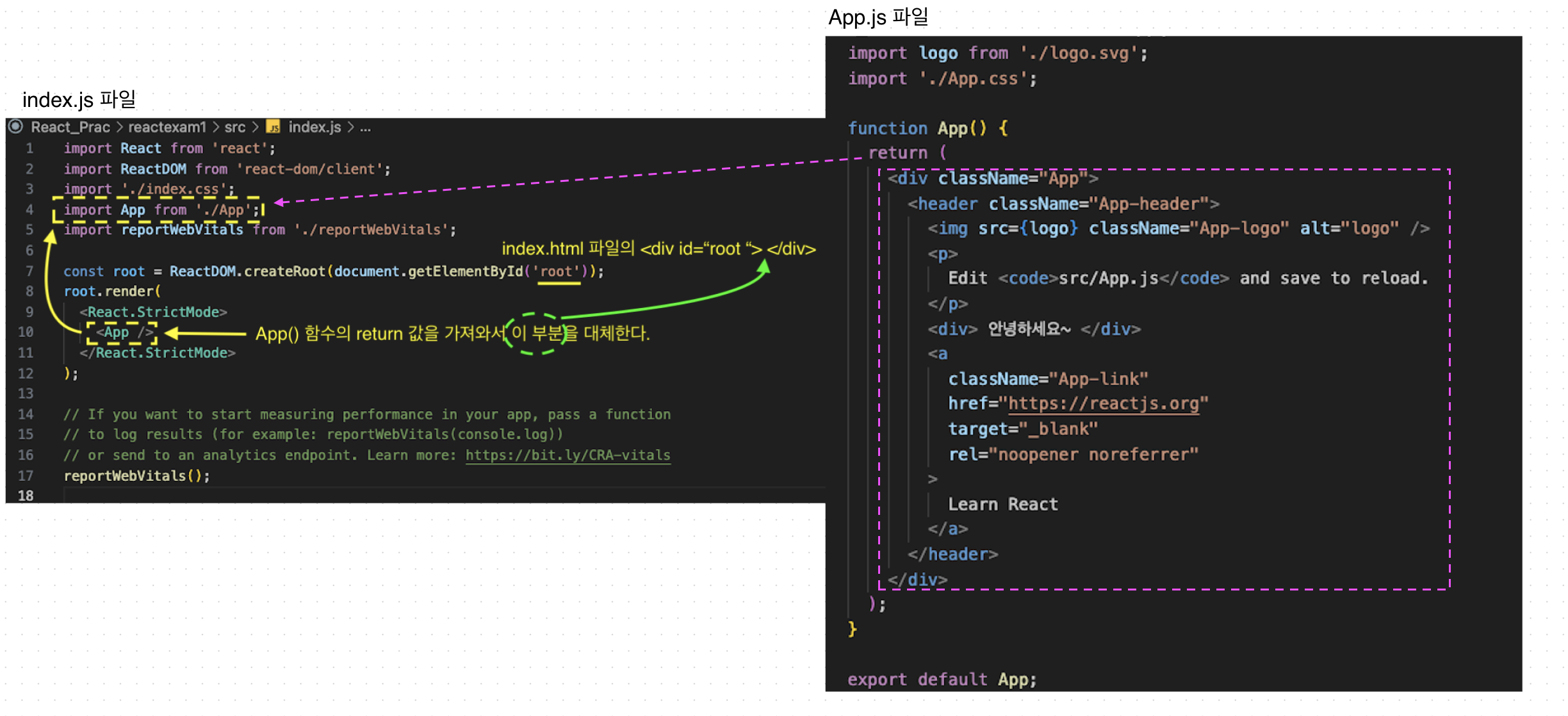Click line number 18 in the gutter
Image resolution: width=1568 pixels, height=716 pixels.
tap(26, 496)
